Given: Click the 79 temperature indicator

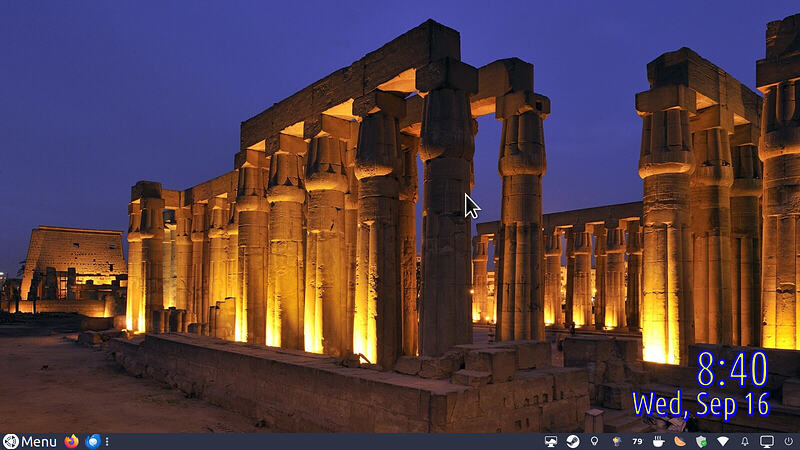Looking at the screenshot, I should [637, 441].
